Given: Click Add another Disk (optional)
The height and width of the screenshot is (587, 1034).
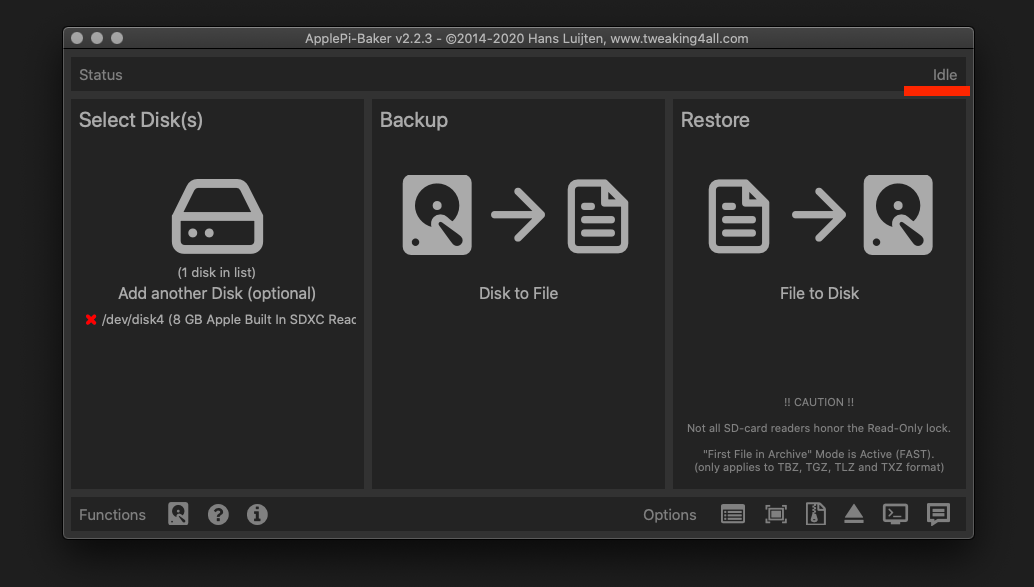Looking at the screenshot, I should (x=217, y=294).
